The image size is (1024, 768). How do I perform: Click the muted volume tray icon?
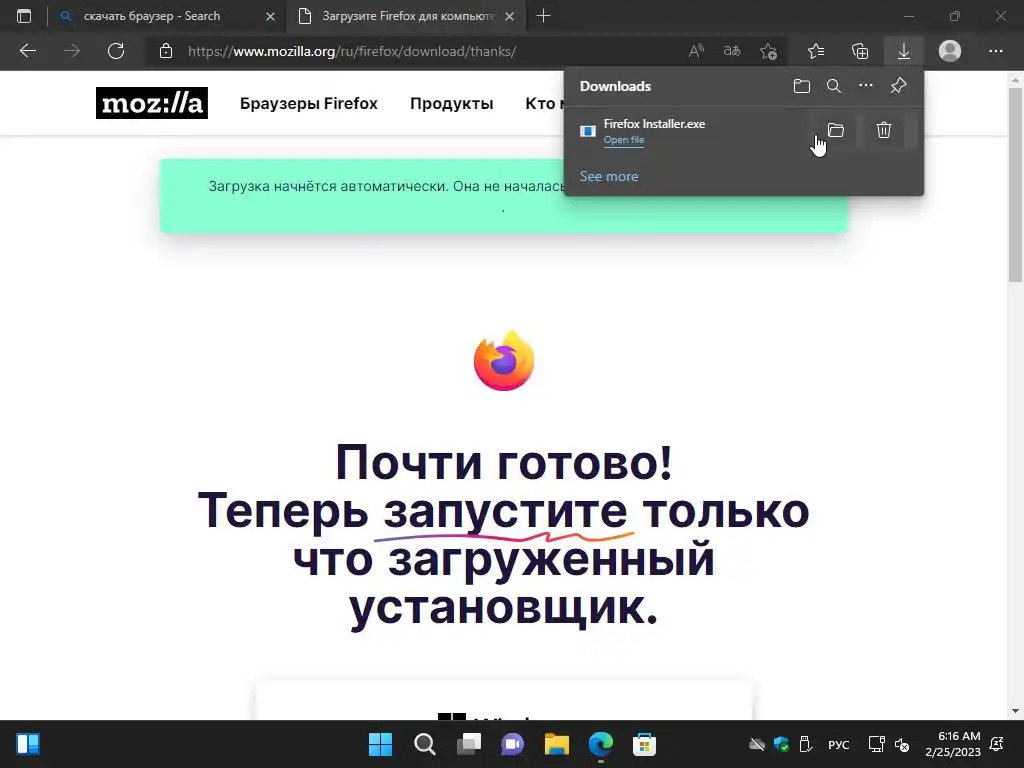pos(902,744)
